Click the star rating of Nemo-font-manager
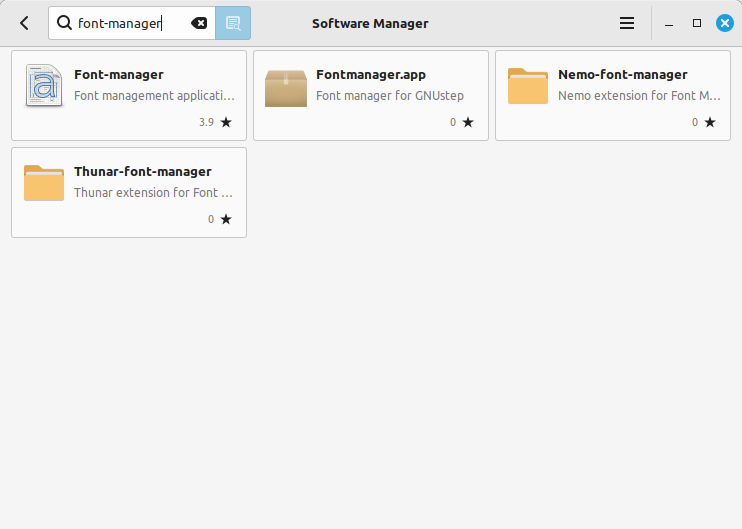Viewport: 742px width, 529px height. [x=704, y=122]
